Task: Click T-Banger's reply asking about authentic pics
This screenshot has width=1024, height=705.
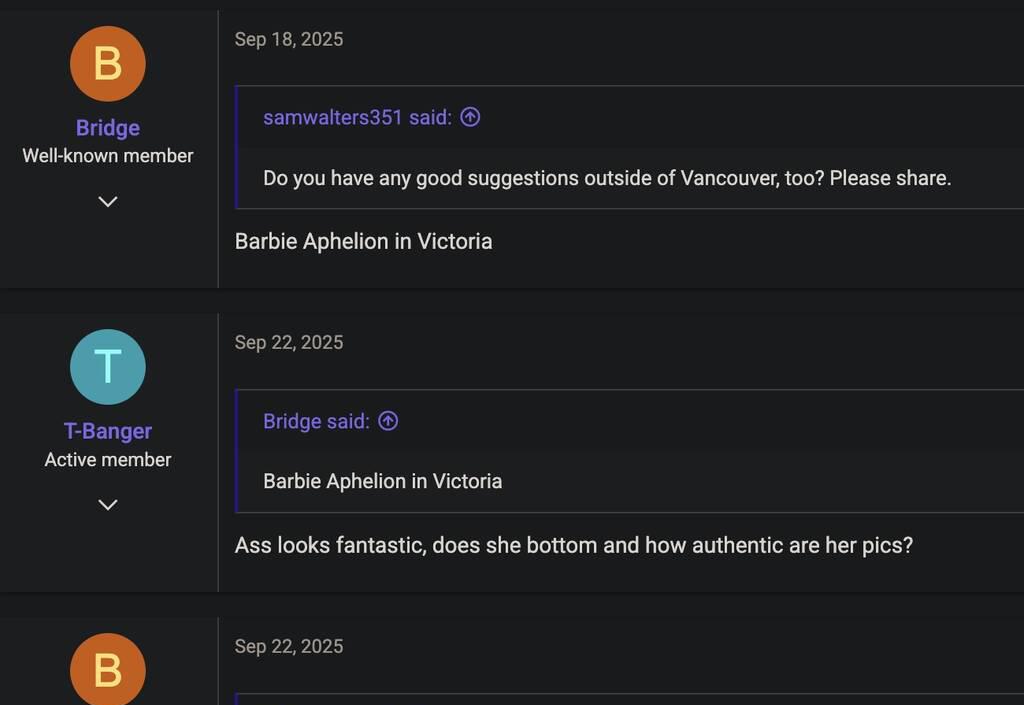Action: [573, 545]
